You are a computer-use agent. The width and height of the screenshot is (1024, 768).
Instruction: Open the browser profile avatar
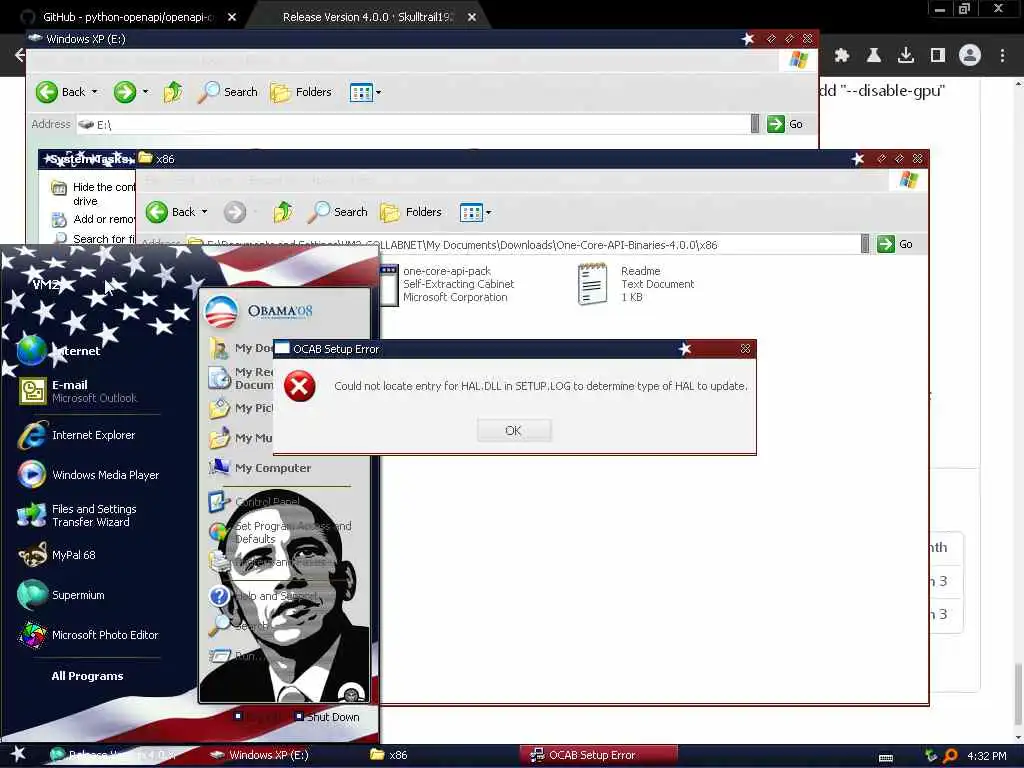pos(970,56)
